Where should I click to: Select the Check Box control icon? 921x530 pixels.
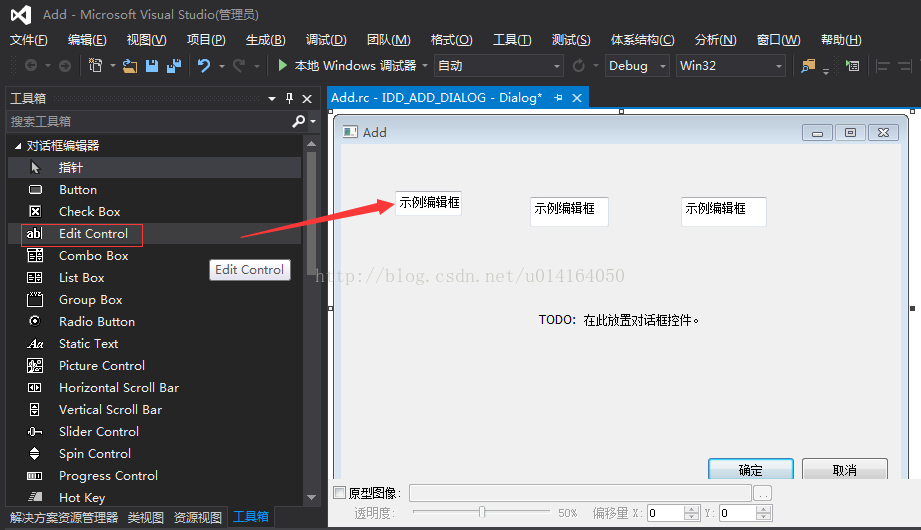tap(35, 212)
